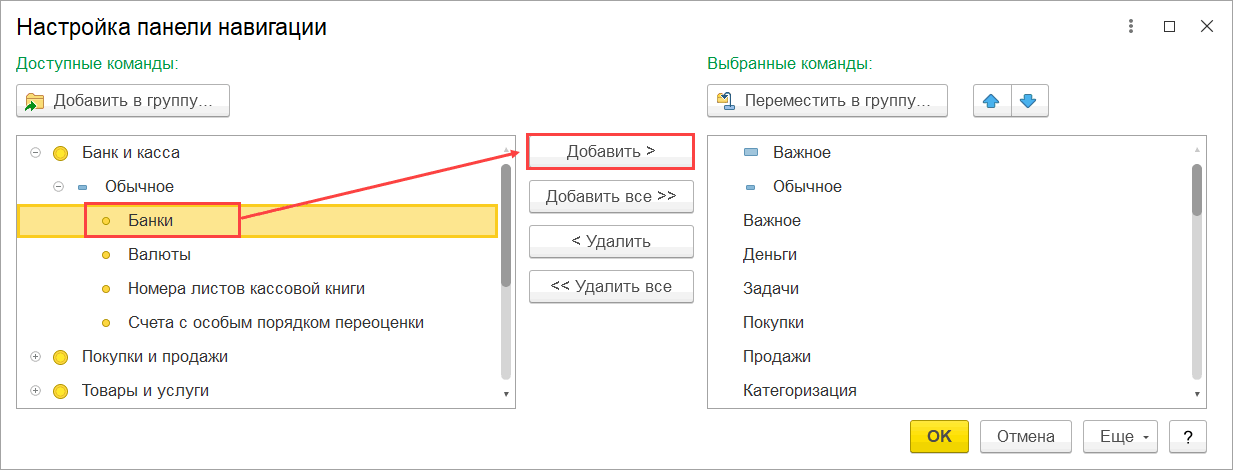Select the Банк и касса coin icon
Image resolution: width=1233 pixels, height=470 pixels.
60,153
